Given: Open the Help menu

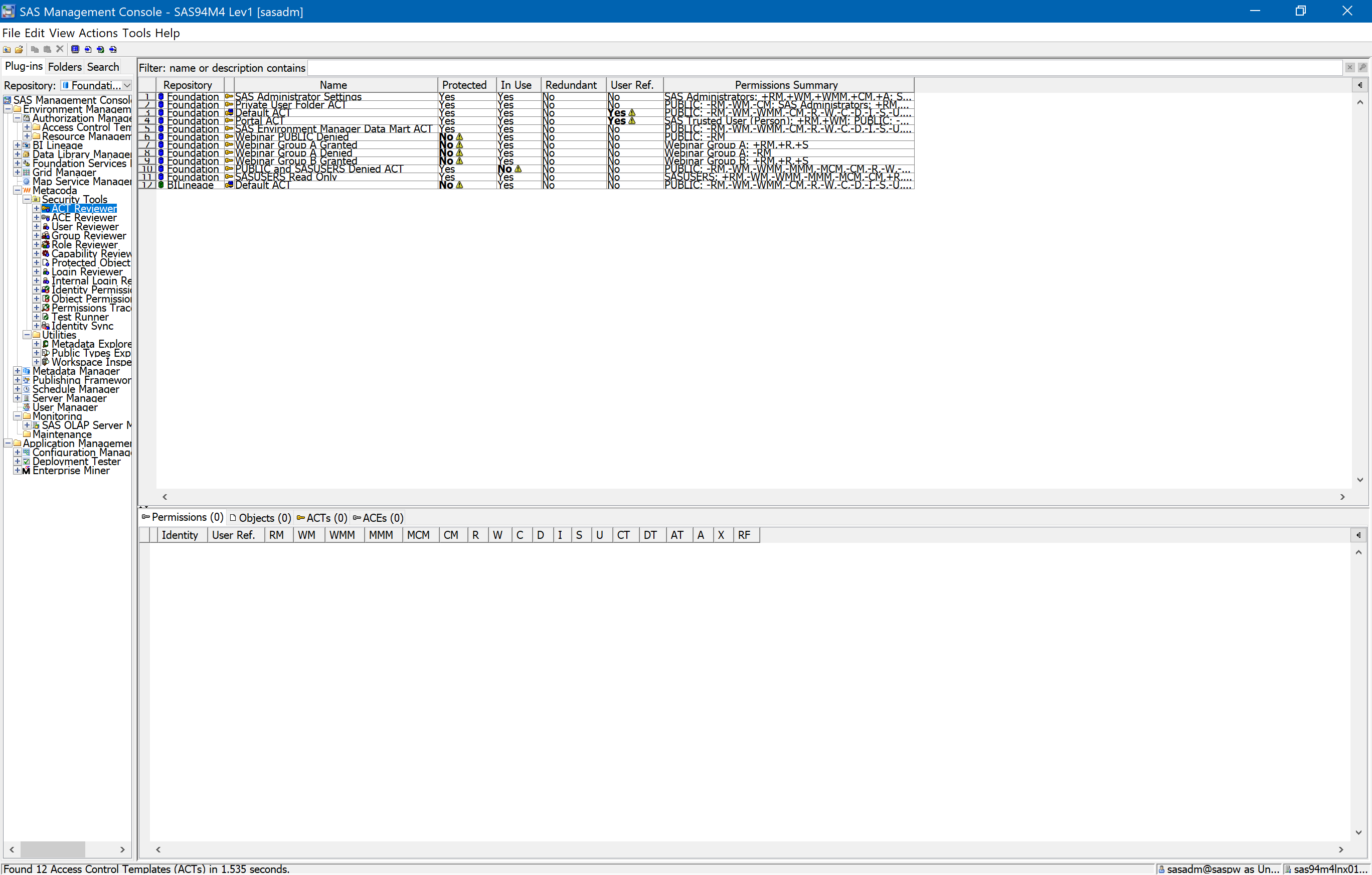Looking at the screenshot, I should point(167,33).
